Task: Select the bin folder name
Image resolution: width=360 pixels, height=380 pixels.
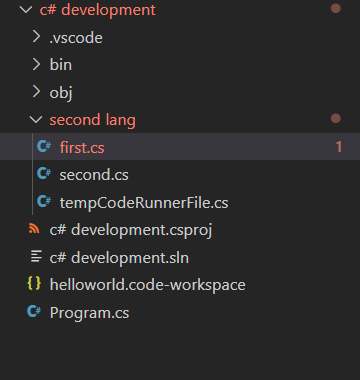Action: [61, 65]
